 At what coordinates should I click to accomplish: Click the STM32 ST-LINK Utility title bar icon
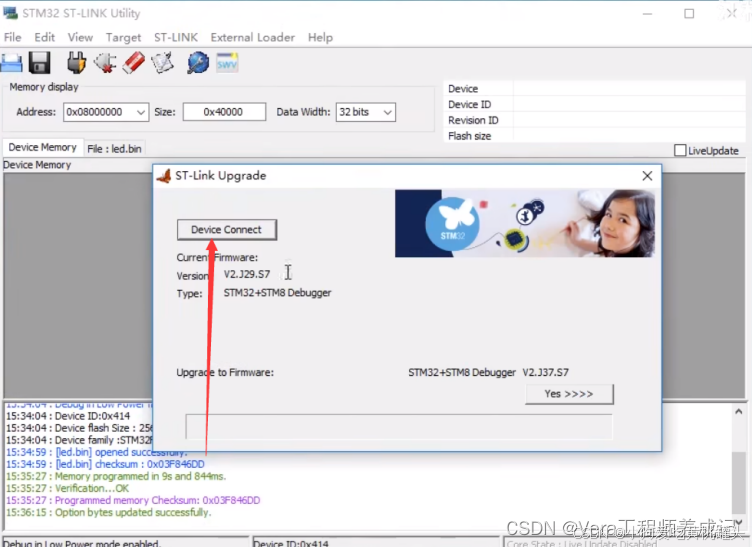click(x=10, y=13)
